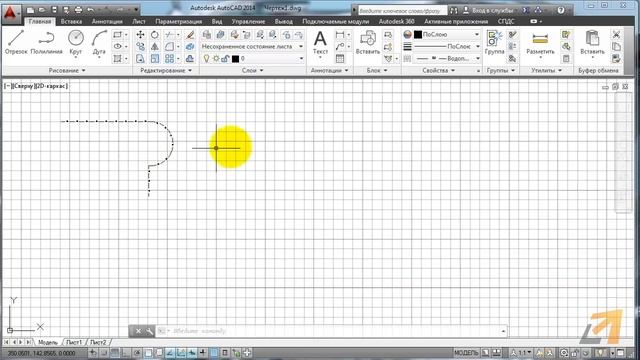
Task: Open the Несохраненное состояние листа dropdown
Action: 253,47
